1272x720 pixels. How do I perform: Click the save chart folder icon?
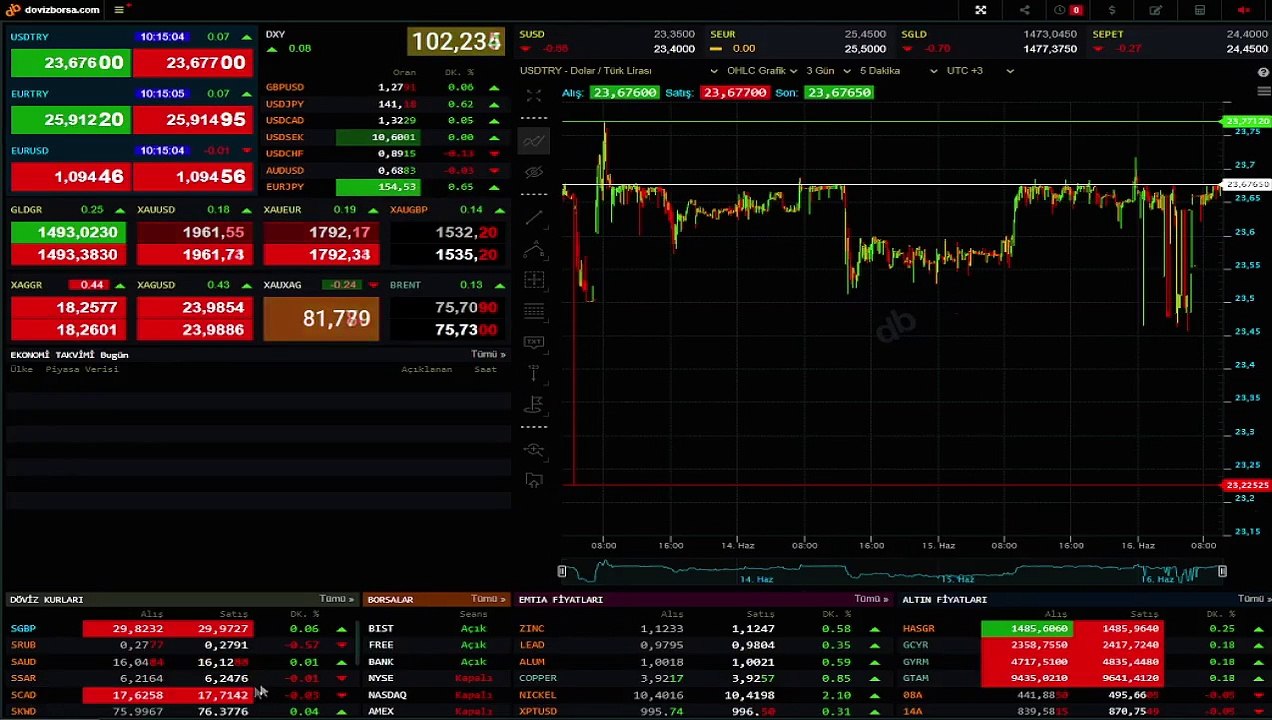(x=534, y=481)
